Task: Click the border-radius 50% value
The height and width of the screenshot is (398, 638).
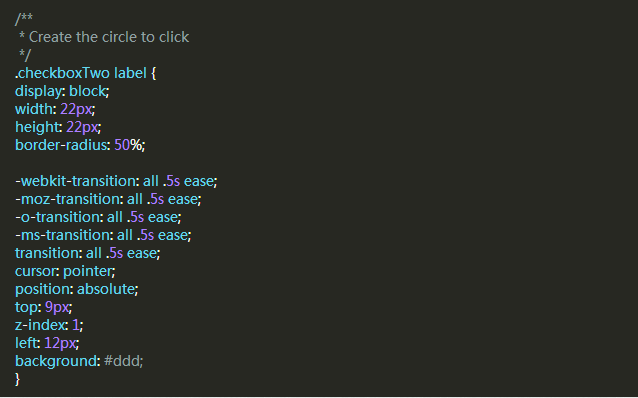Action: (x=128, y=145)
